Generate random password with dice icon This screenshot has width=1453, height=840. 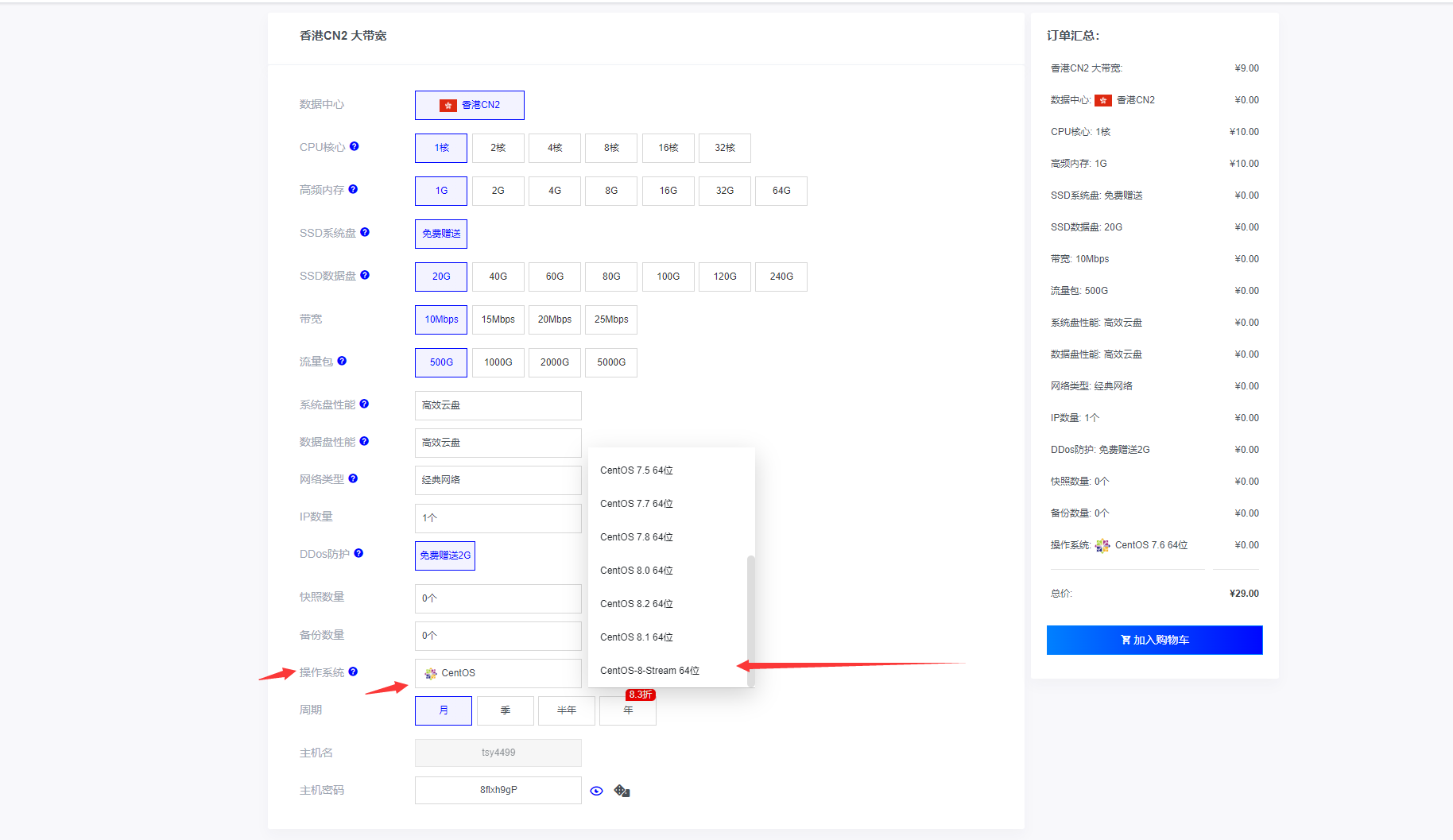622,791
